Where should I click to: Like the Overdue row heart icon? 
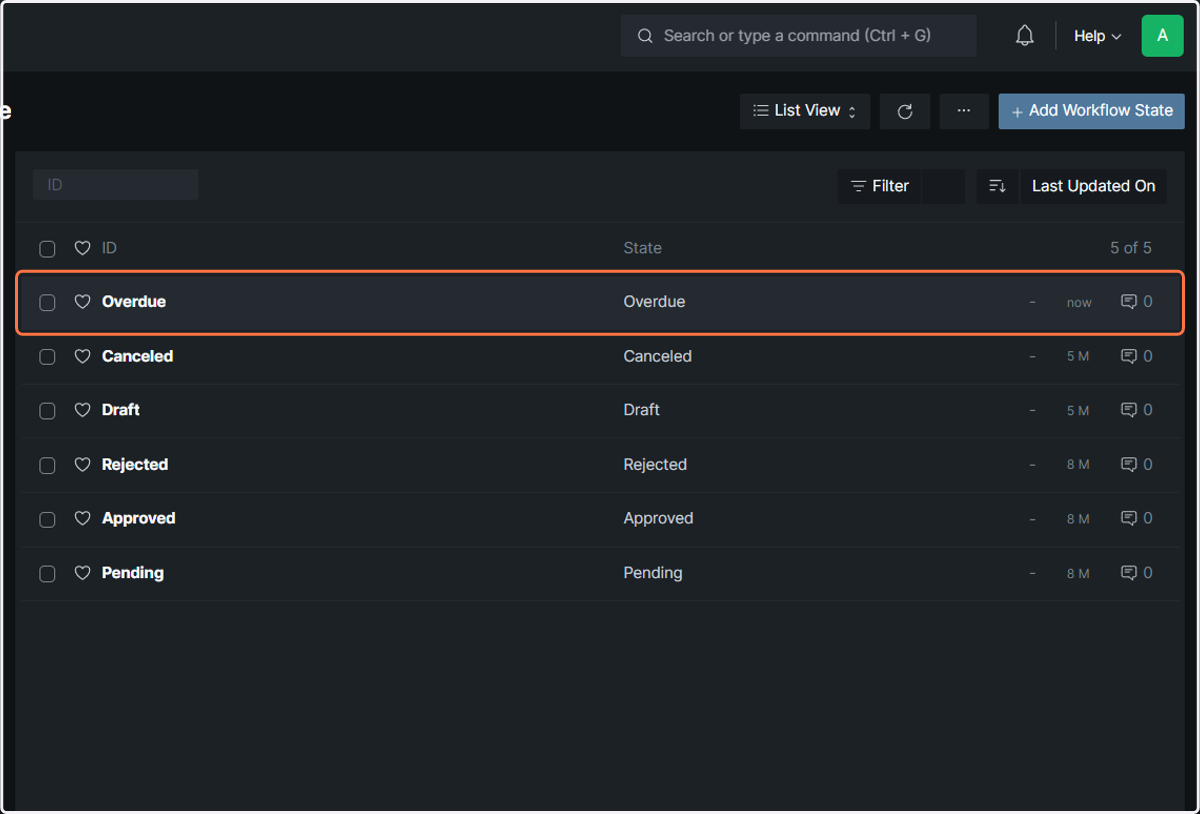(83, 302)
